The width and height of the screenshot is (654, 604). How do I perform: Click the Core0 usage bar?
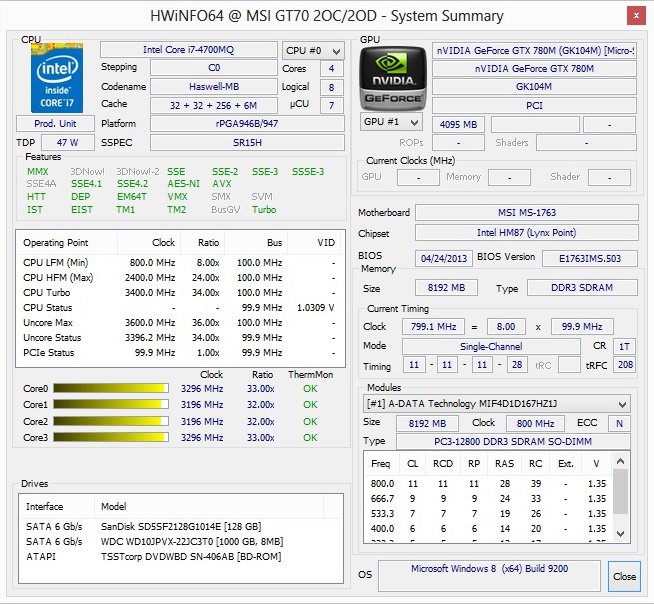(x=111, y=388)
